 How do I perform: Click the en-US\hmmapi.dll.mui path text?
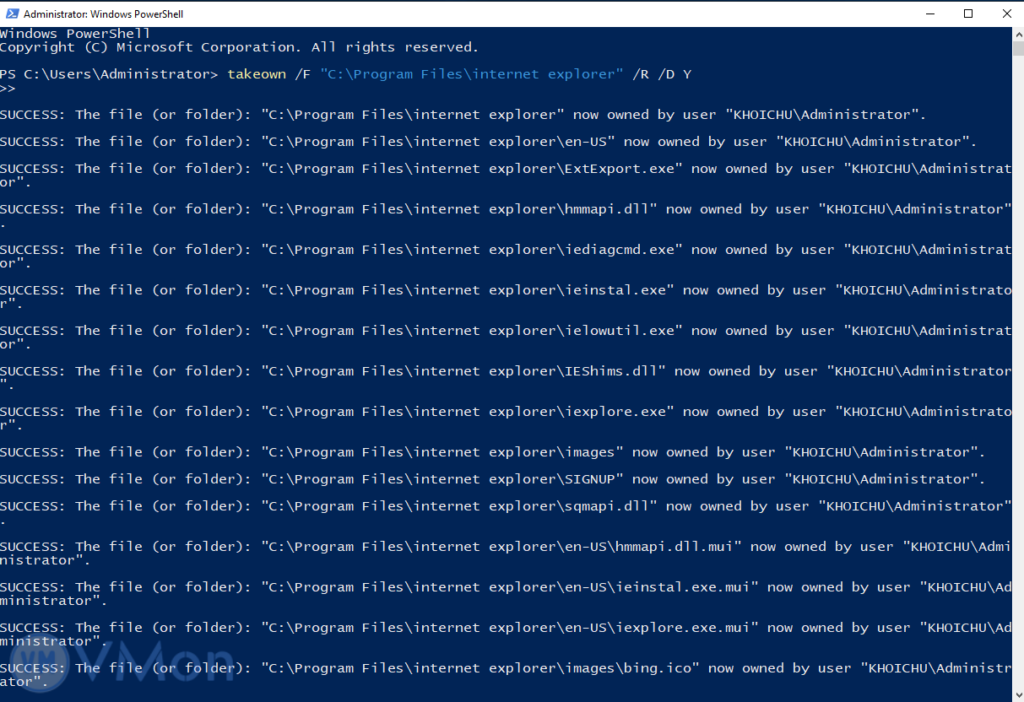tap(650, 547)
